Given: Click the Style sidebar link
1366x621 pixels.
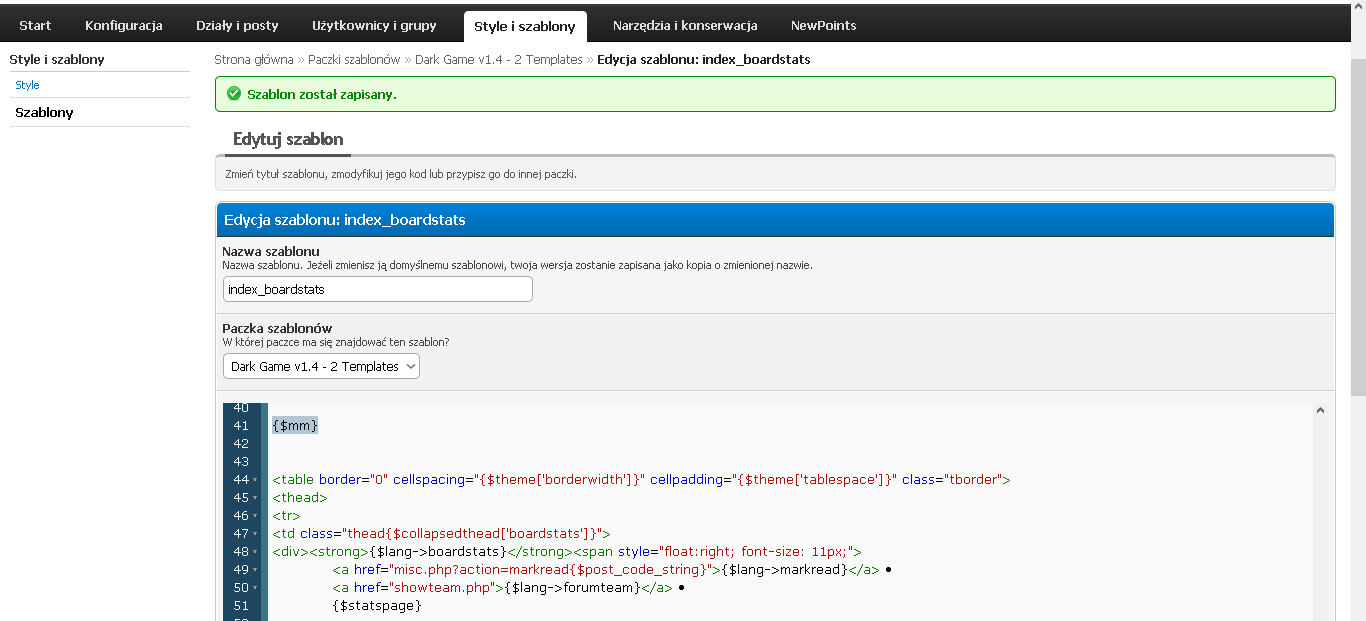Looking at the screenshot, I should [x=27, y=85].
